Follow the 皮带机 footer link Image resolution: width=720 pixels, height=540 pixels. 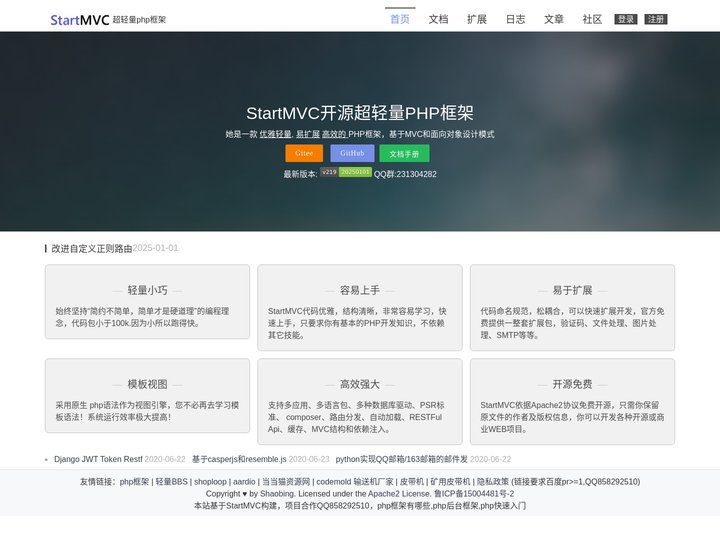click(412, 482)
